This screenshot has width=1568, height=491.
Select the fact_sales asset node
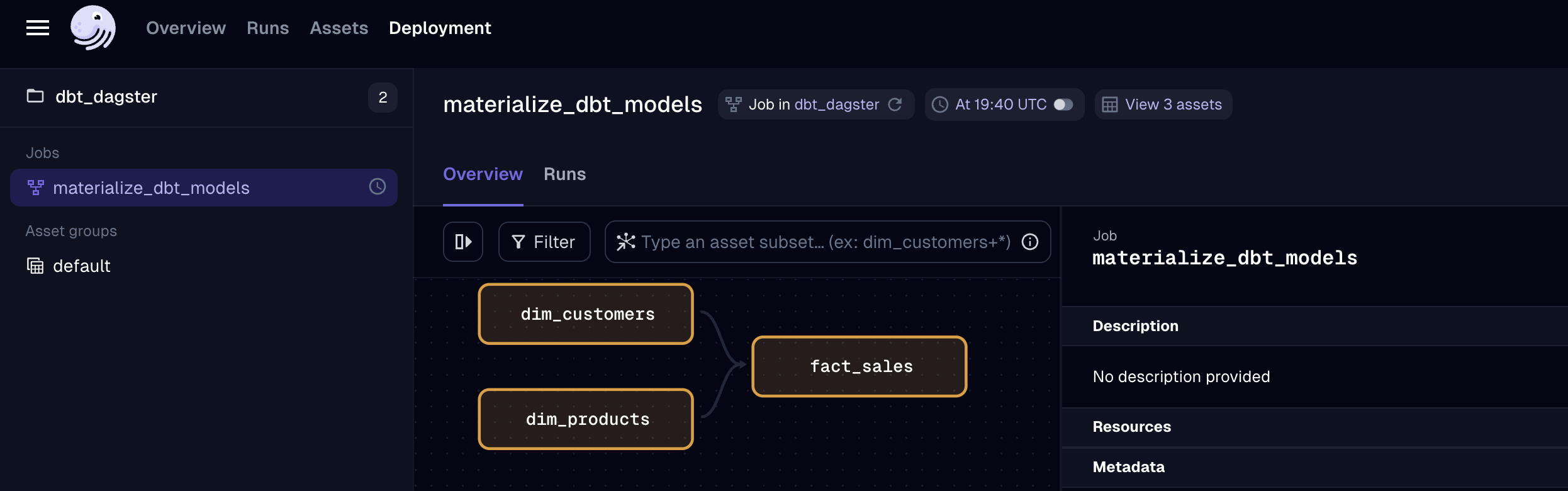[x=860, y=366]
